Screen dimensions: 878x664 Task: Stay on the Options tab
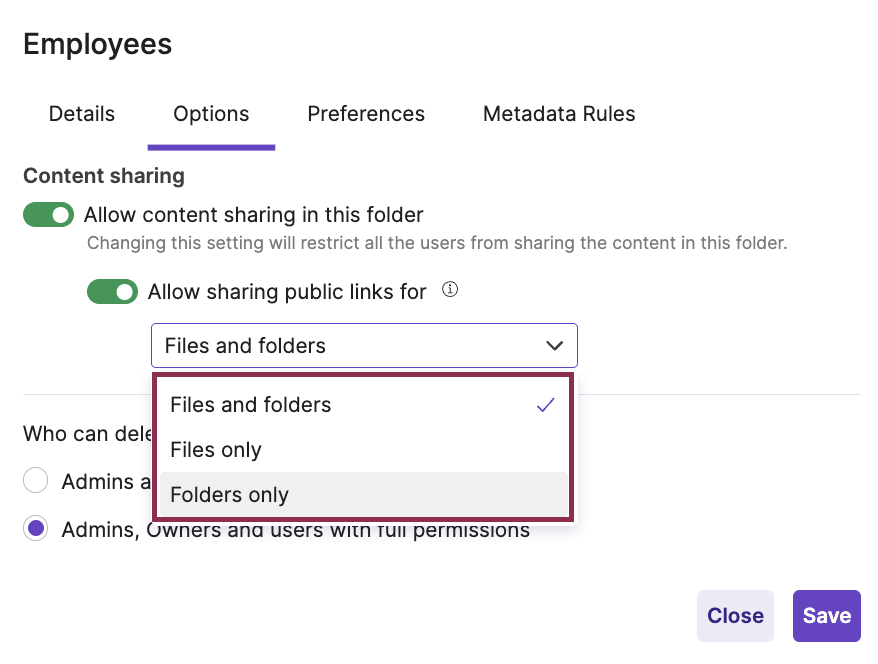[211, 114]
